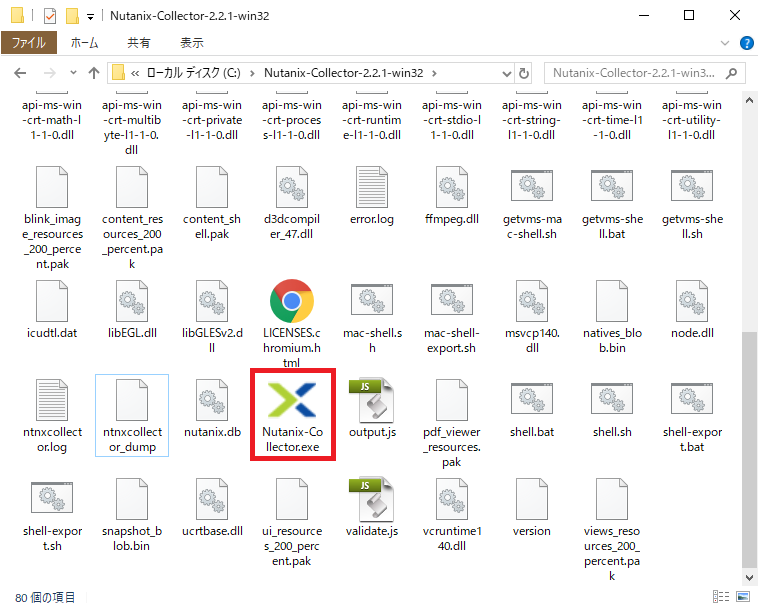Go forward with the forward arrow
The image size is (759, 610).
(x=49, y=73)
